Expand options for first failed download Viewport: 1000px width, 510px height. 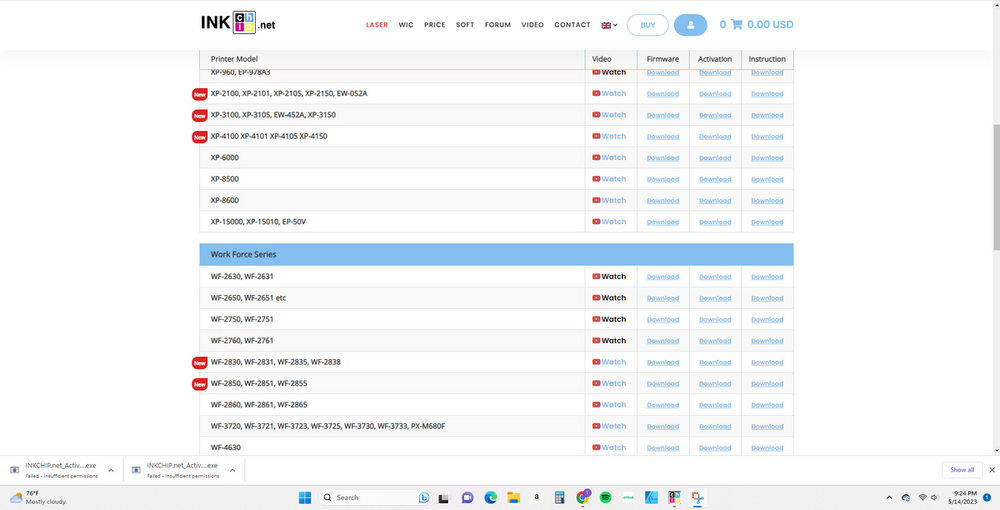coord(111,470)
